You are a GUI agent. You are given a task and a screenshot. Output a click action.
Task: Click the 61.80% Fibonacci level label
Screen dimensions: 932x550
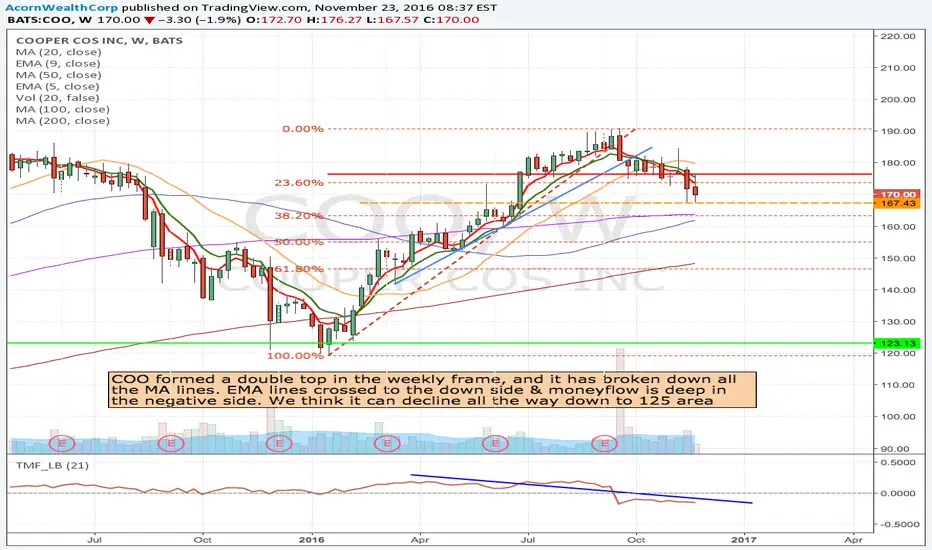click(299, 269)
